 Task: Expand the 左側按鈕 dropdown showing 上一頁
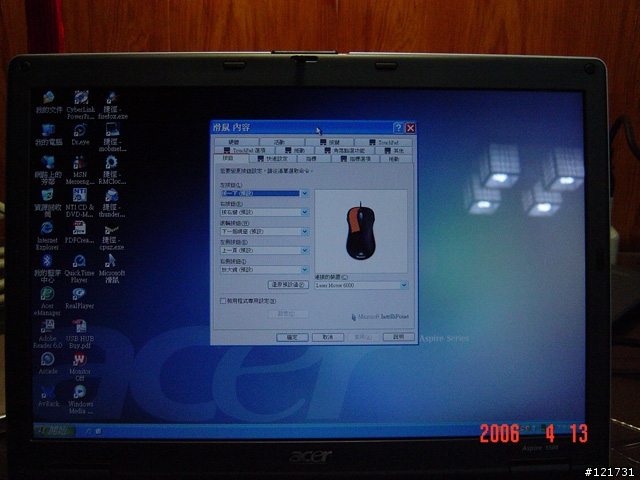[x=304, y=250]
